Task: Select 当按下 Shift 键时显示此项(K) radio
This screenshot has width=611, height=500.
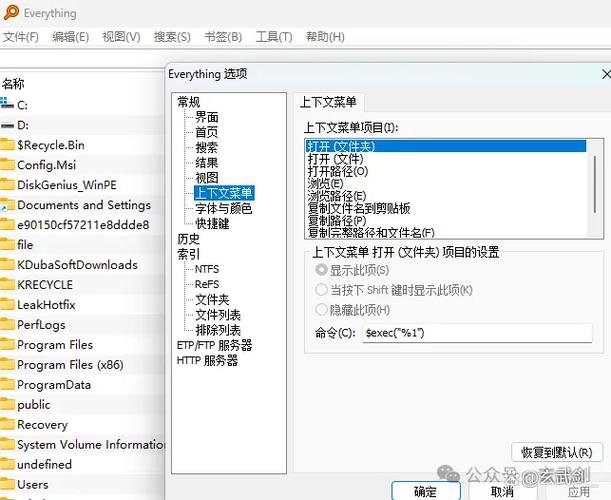Action: (x=321, y=290)
